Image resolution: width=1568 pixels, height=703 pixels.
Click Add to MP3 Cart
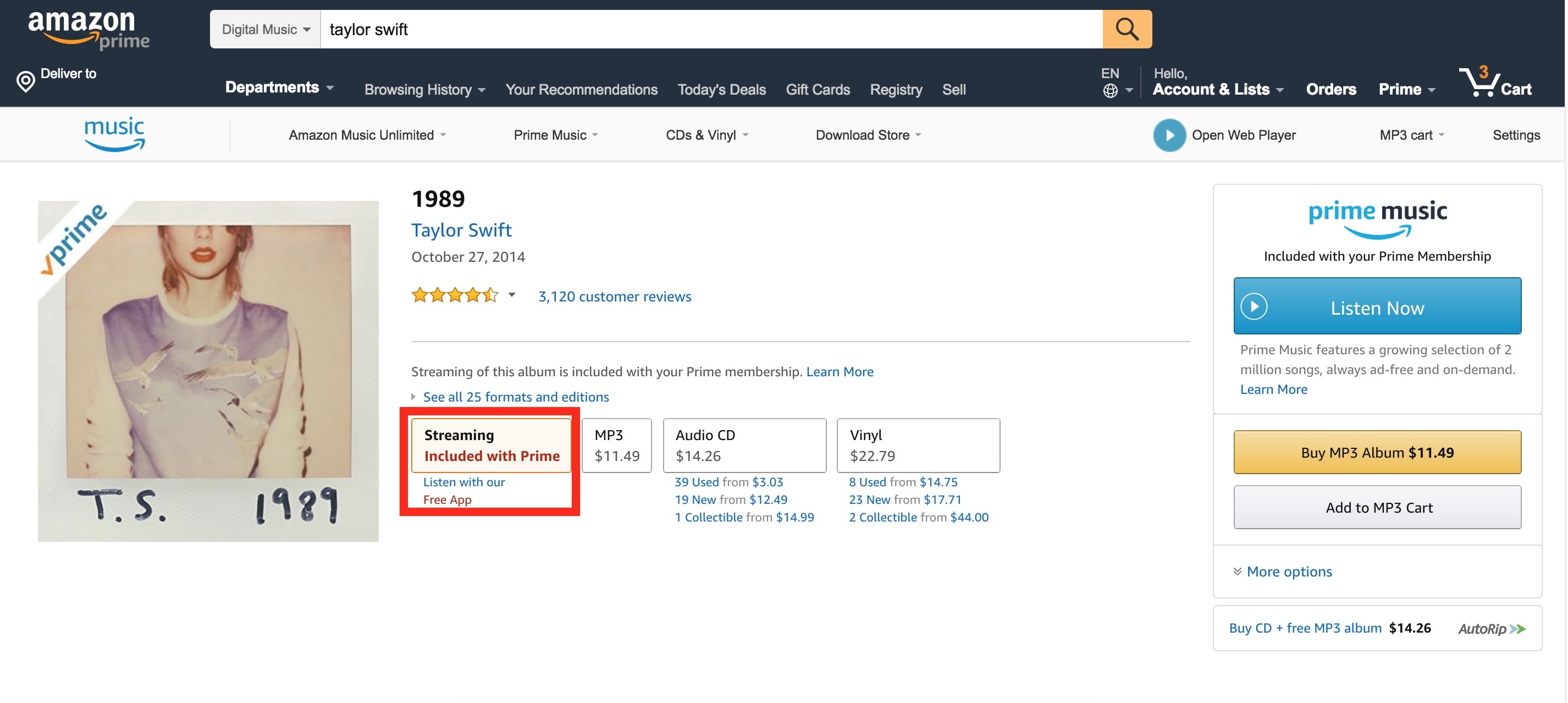click(x=1377, y=507)
